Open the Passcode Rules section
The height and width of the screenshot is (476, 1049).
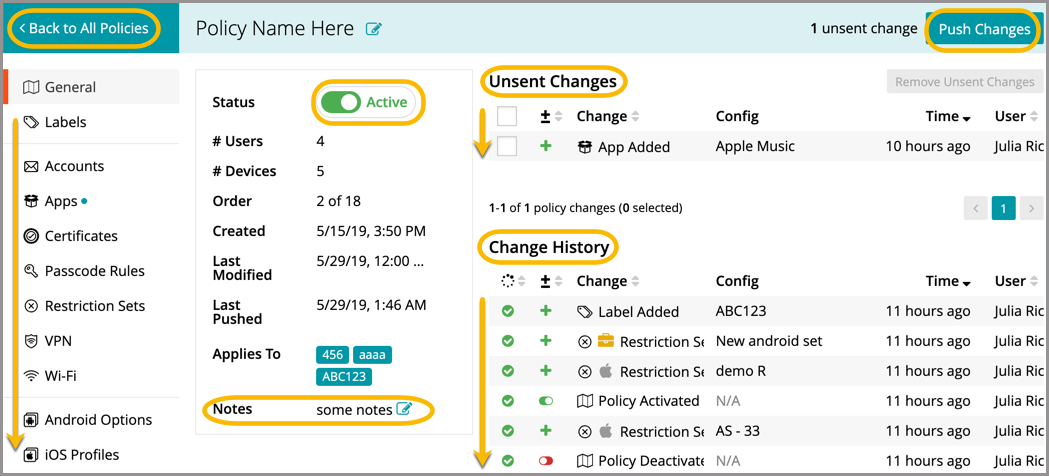click(x=94, y=271)
